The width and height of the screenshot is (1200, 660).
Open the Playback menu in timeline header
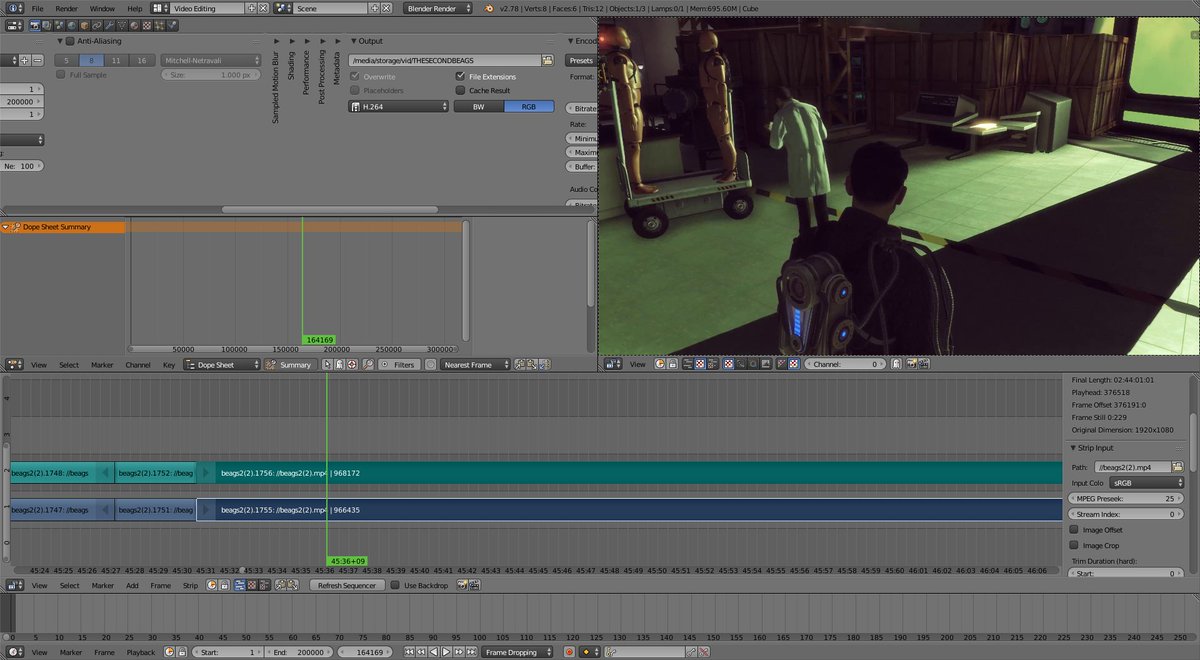pyautogui.click(x=140, y=652)
